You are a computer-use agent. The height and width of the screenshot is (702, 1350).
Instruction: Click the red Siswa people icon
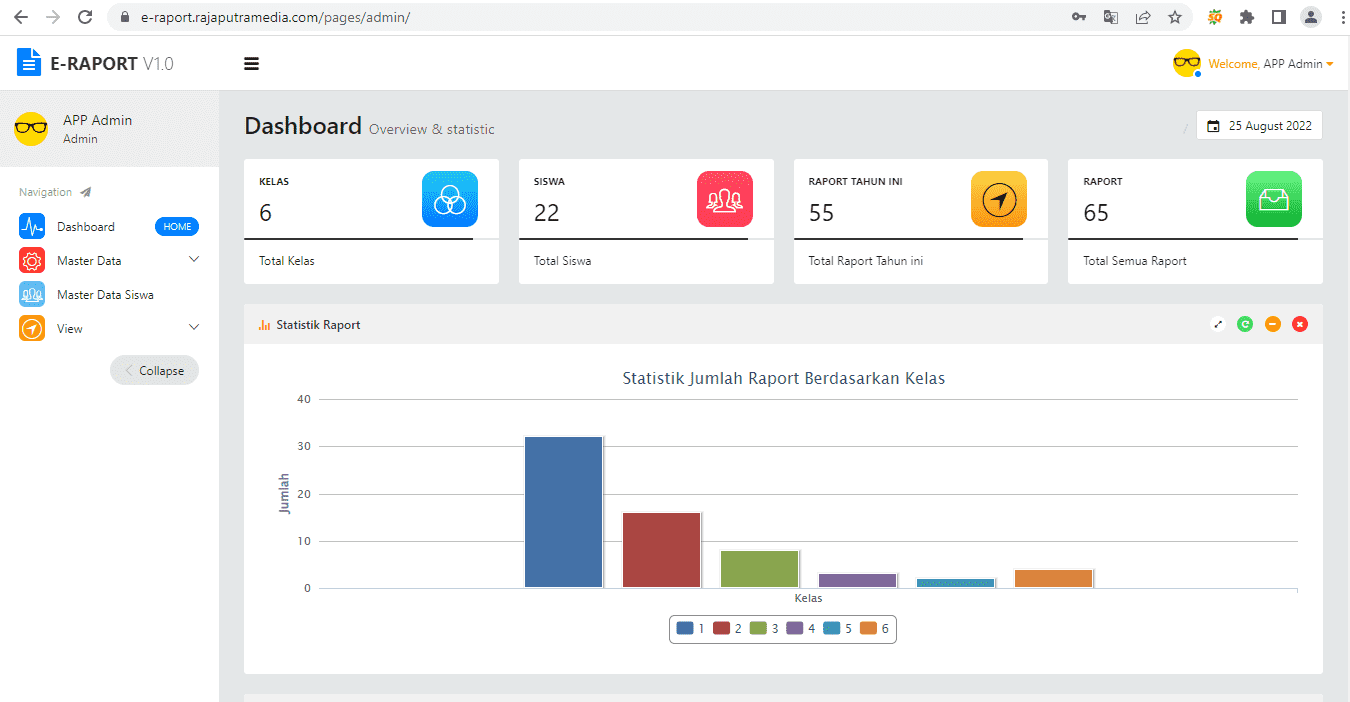(724, 199)
